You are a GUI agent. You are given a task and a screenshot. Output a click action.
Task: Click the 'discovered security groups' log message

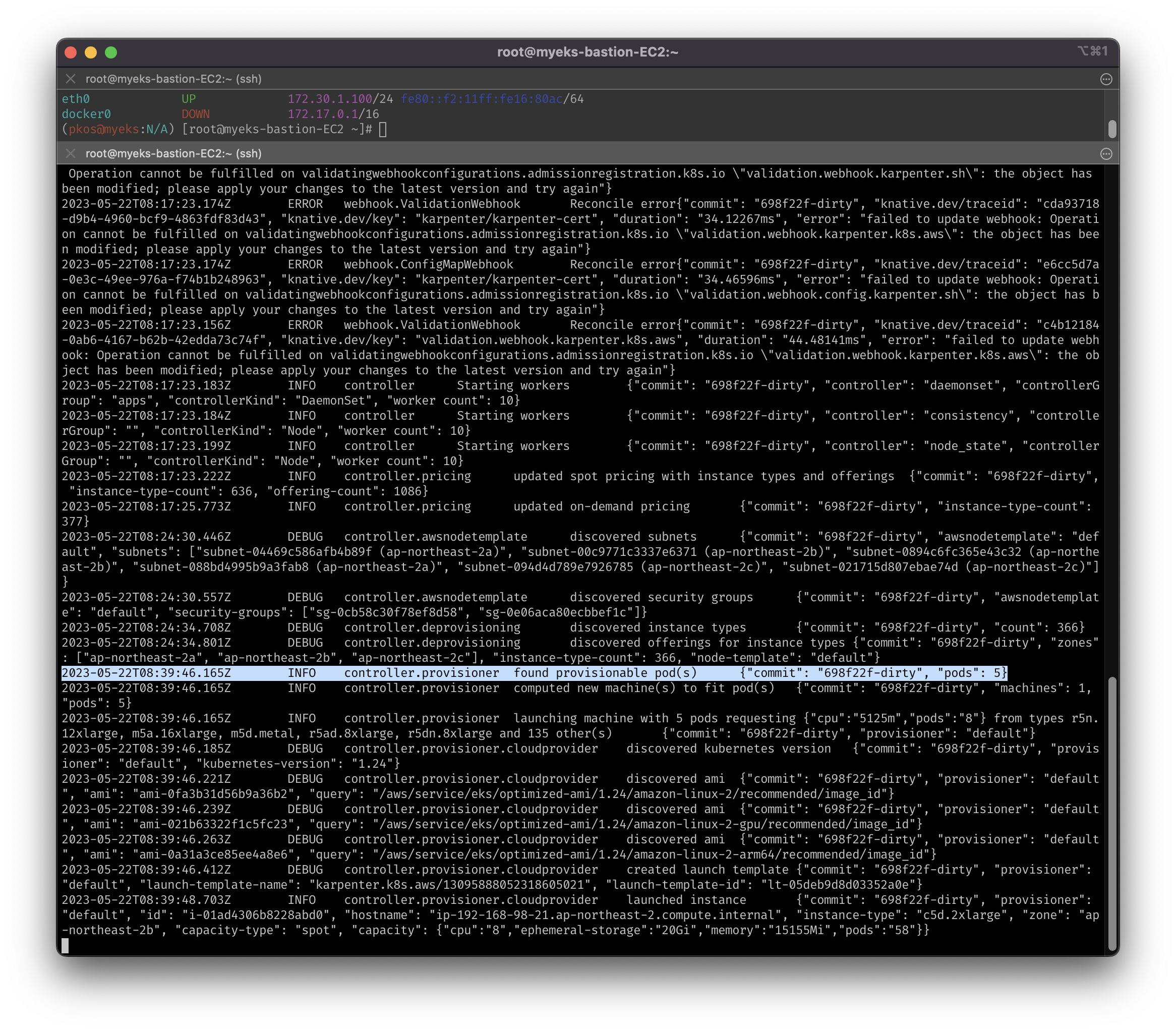661,597
